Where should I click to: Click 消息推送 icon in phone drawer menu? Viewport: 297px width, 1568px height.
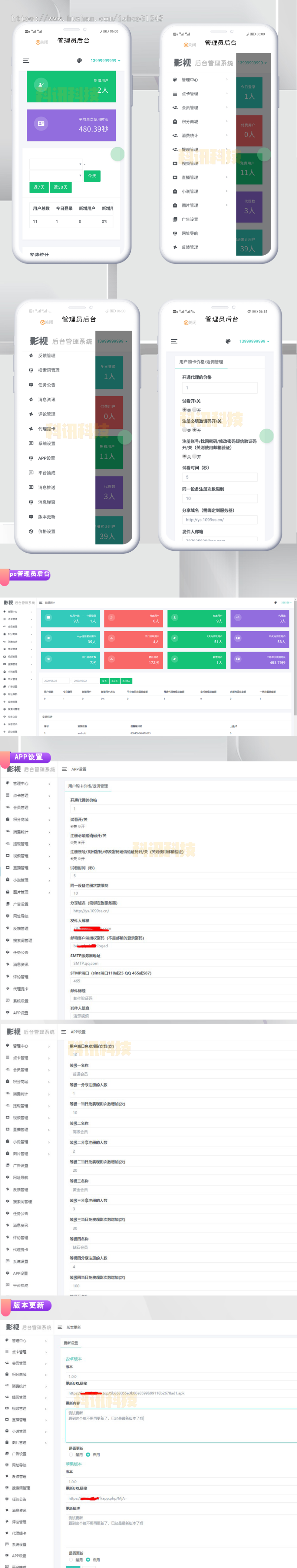(x=31, y=487)
